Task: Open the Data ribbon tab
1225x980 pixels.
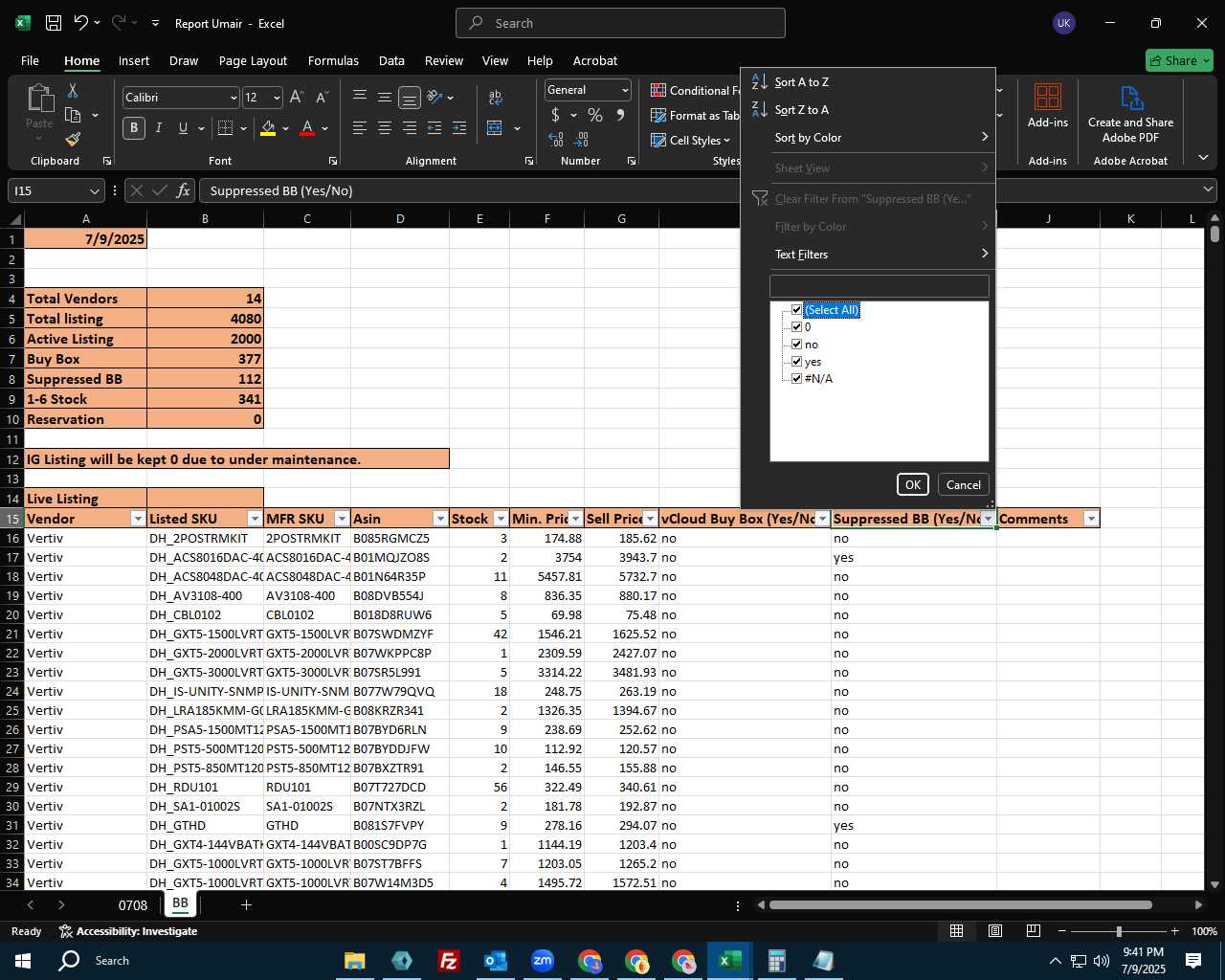Action: 391,60
